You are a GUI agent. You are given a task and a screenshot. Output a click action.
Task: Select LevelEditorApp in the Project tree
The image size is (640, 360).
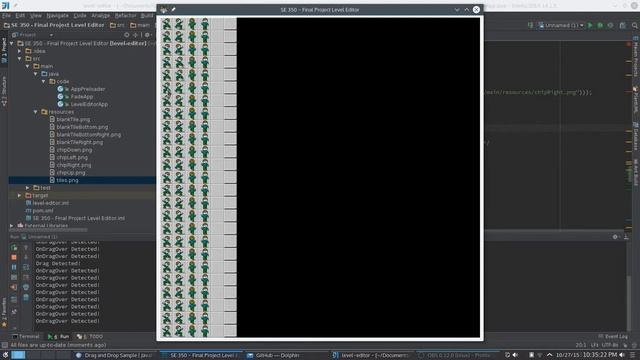[89, 104]
